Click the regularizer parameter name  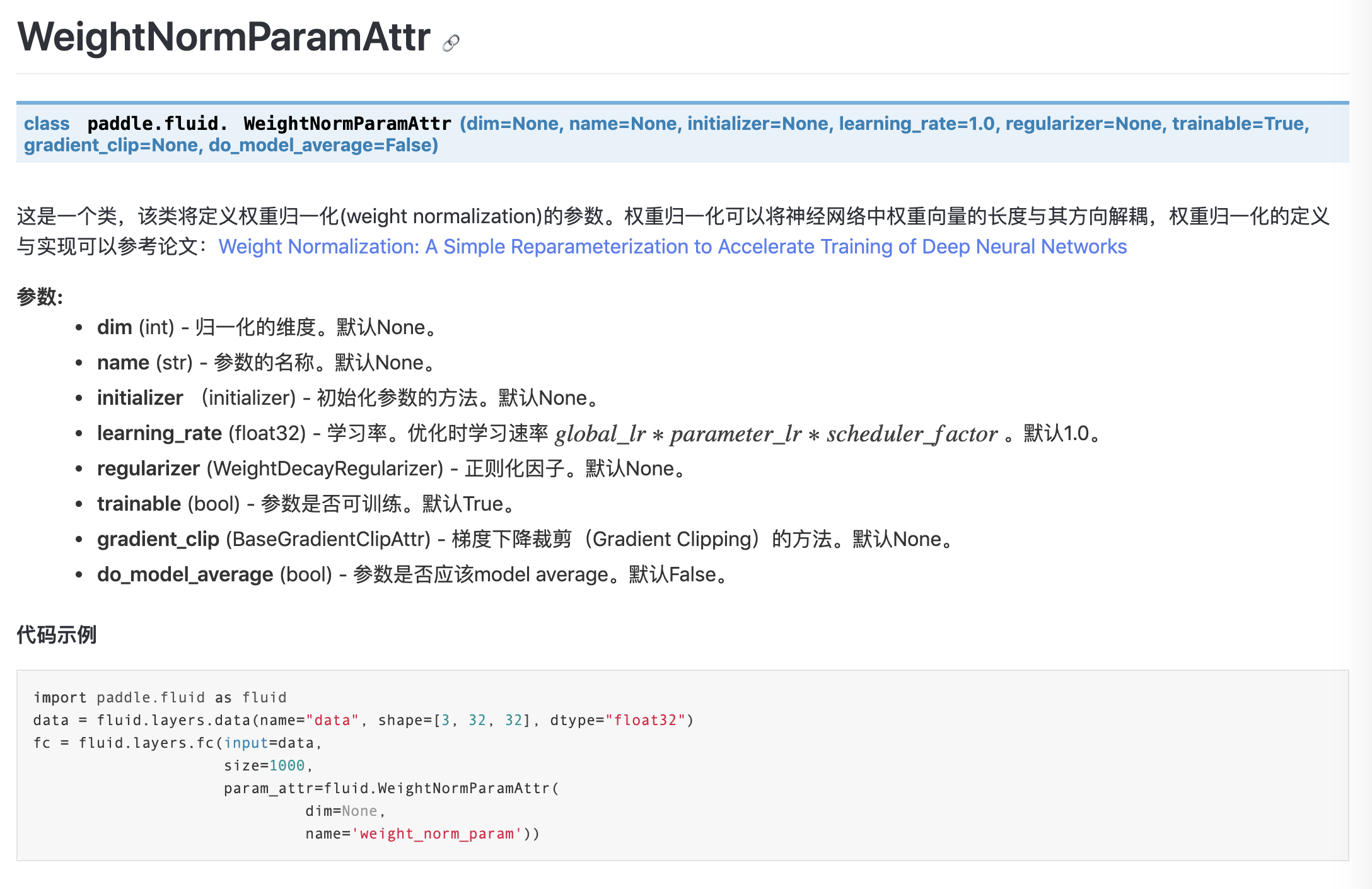click(x=148, y=468)
